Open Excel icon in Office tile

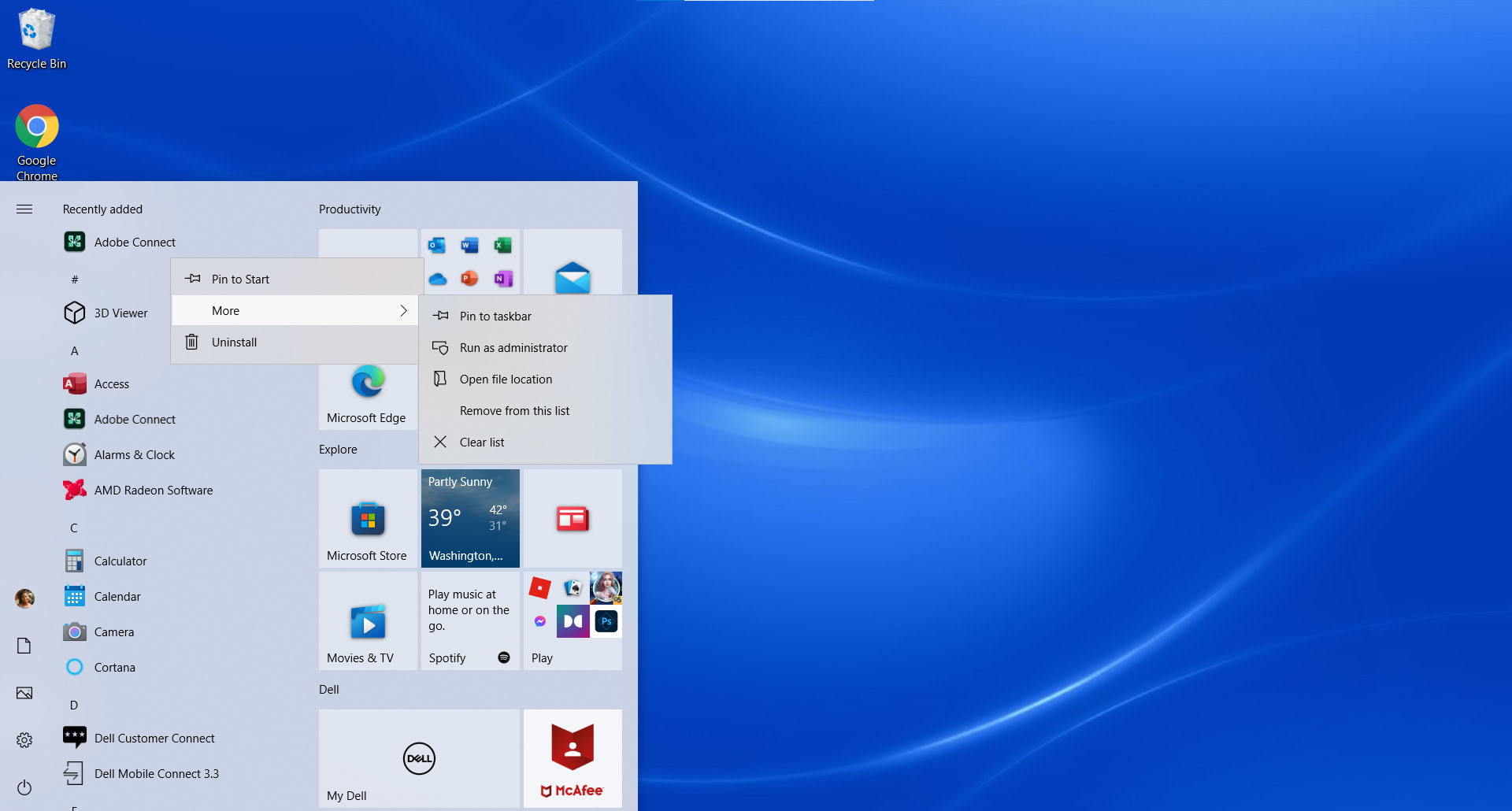(502, 246)
